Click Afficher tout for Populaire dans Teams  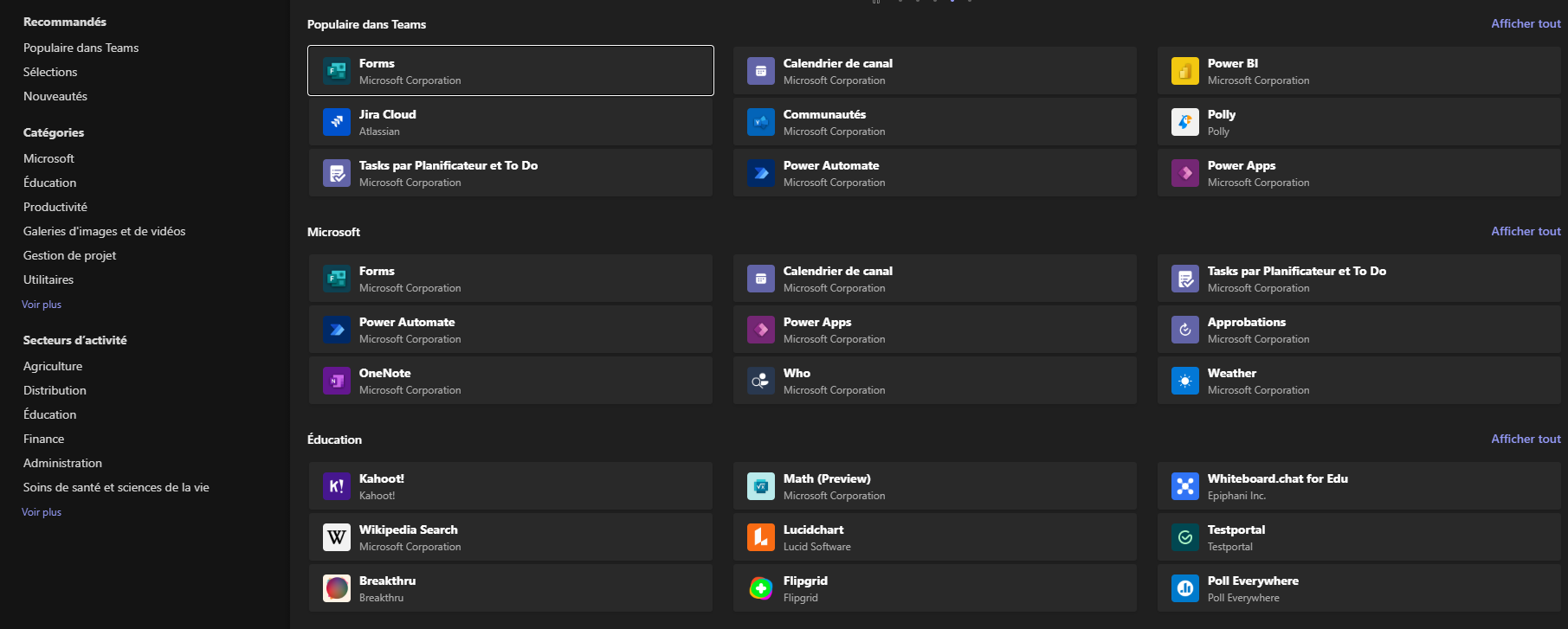click(x=1526, y=23)
